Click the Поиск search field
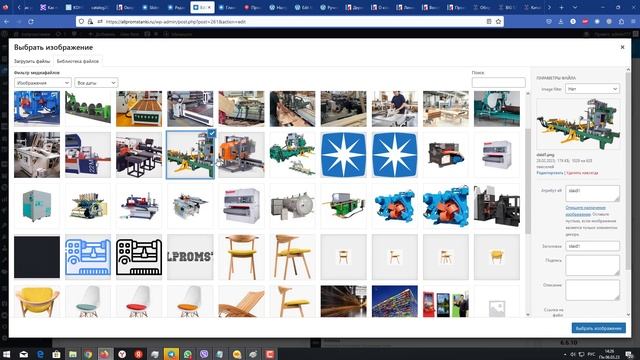This screenshot has width=640, height=360. (x=498, y=82)
